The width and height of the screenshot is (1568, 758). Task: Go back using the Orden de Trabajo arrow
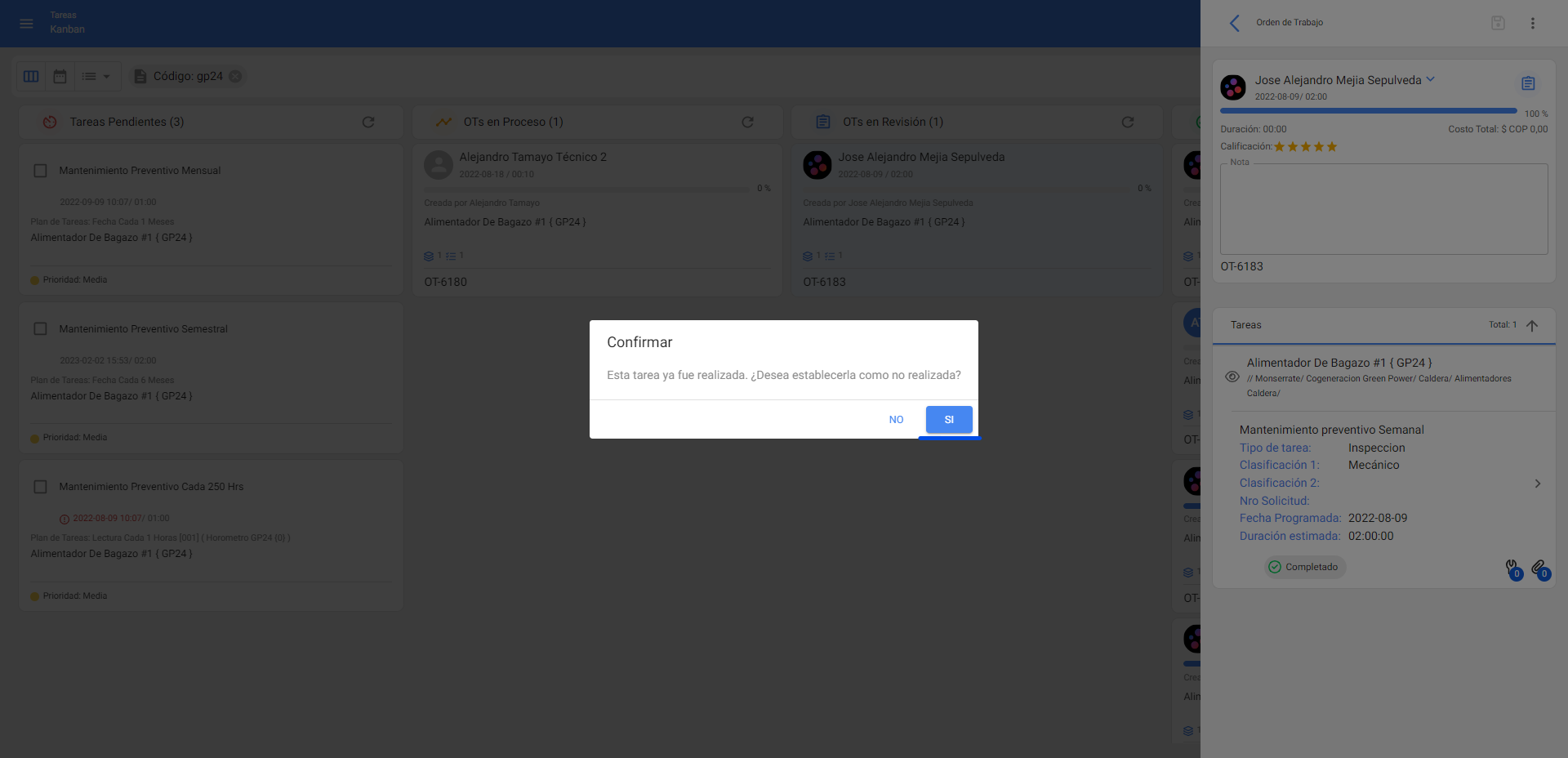point(1235,23)
